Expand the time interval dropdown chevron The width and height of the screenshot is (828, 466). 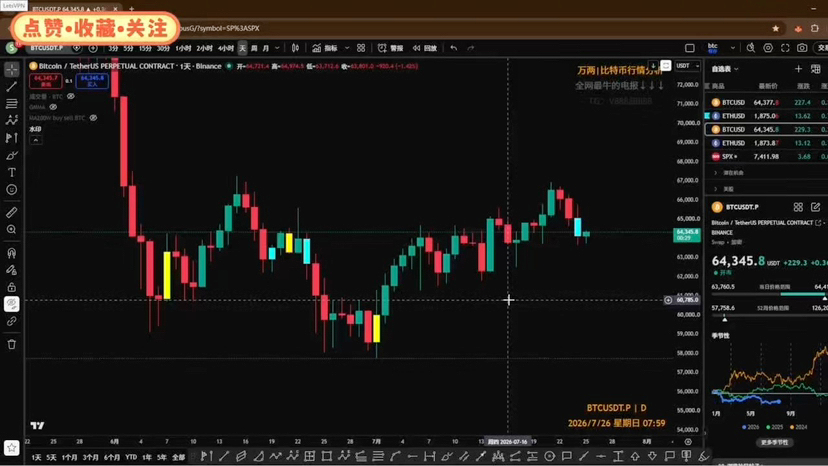pyautogui.click(x=277, y=48)
